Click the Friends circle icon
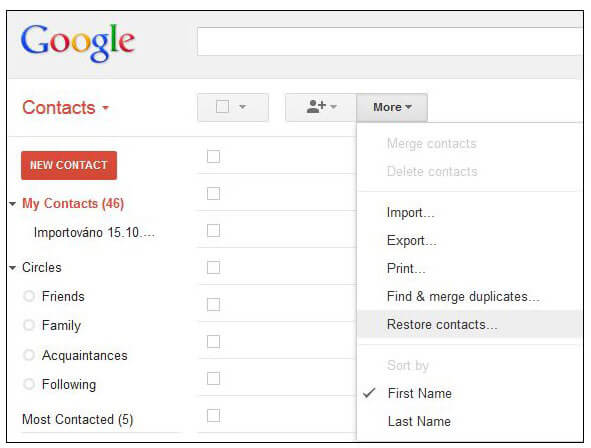Image resolution: width=591 pixels, height=448 pixels. tap(29, 296)
